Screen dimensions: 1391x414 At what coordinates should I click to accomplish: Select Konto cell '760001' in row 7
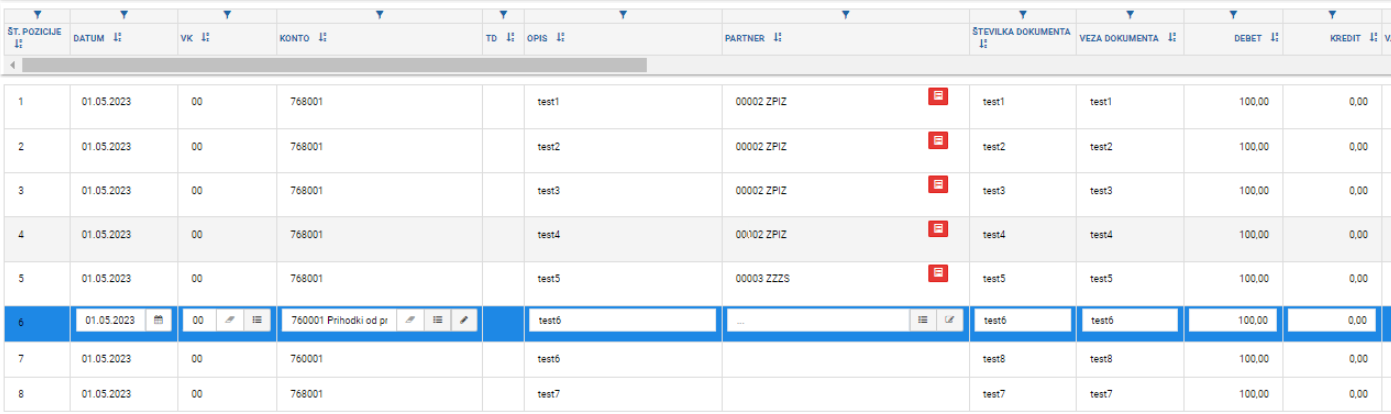tap(380, 358)
